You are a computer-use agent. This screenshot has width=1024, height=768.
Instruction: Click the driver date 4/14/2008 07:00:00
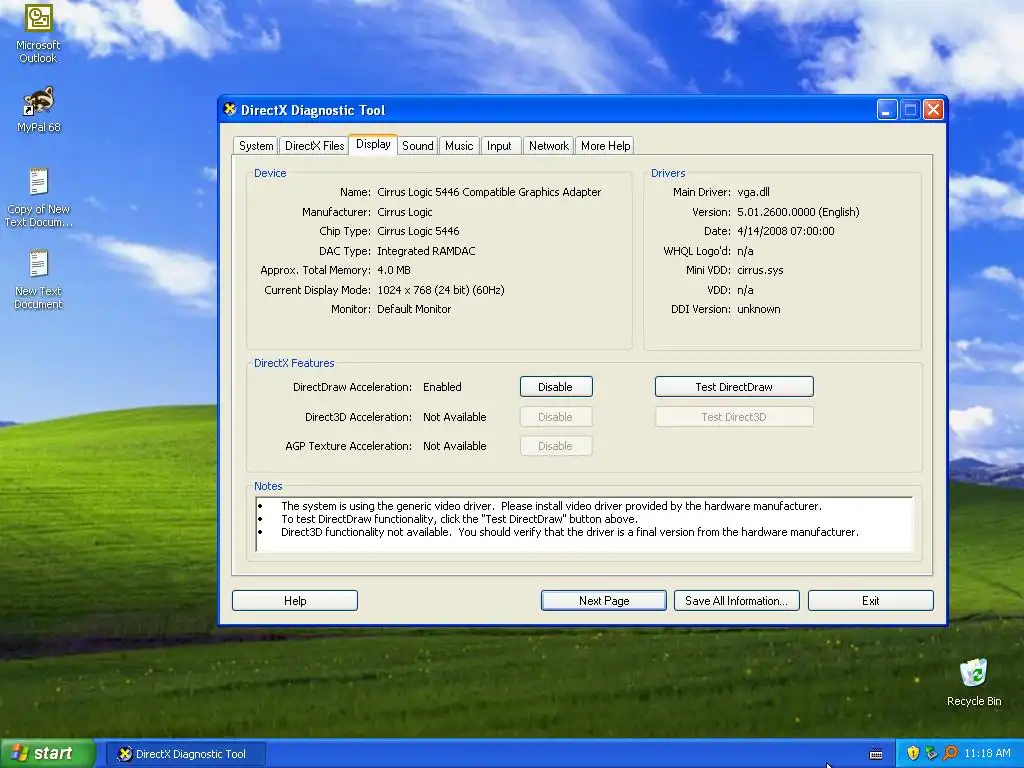(x=786, y=231)
